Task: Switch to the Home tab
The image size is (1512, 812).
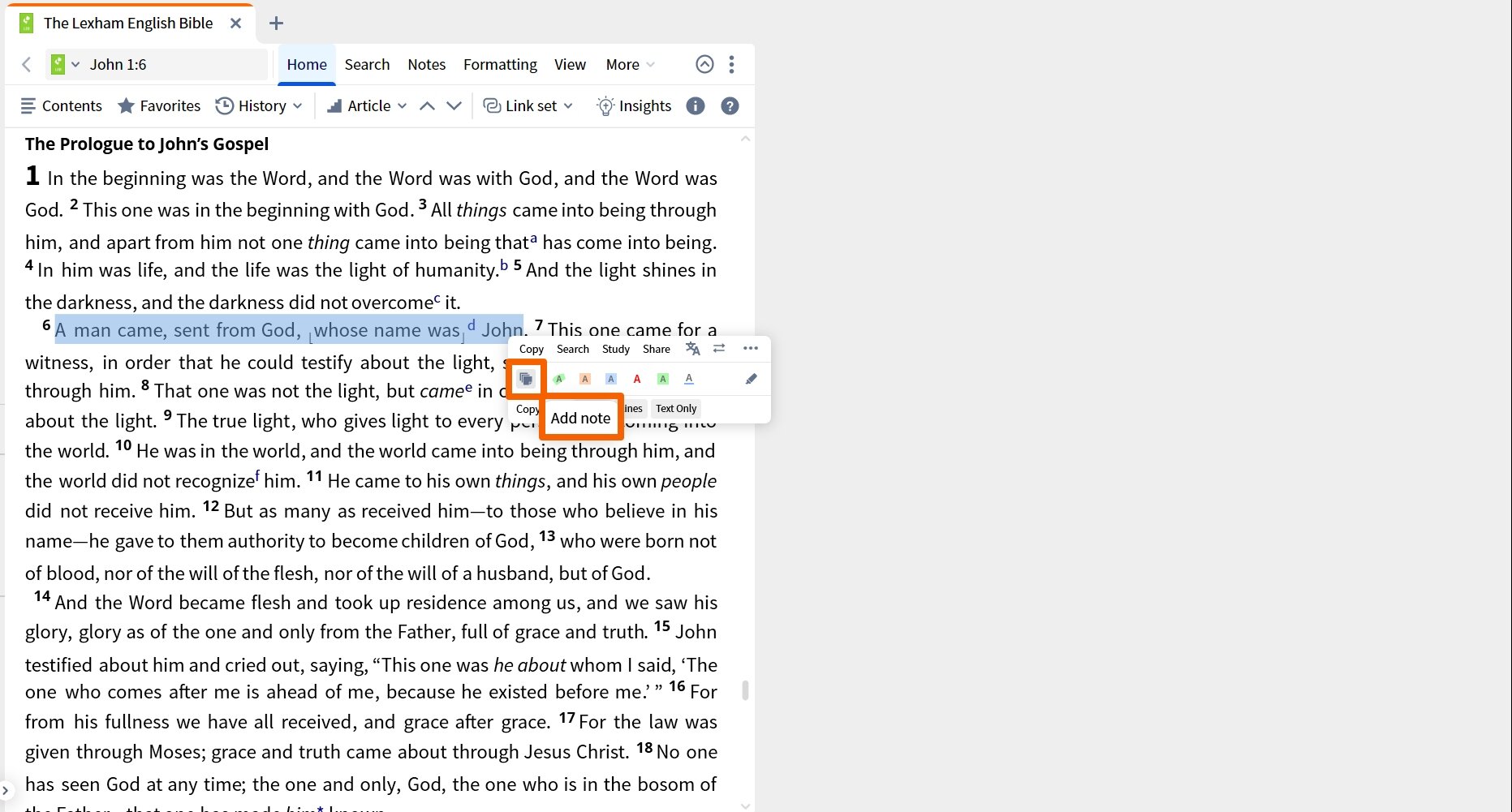Action: pyautogui.click(x=307, y=65)
